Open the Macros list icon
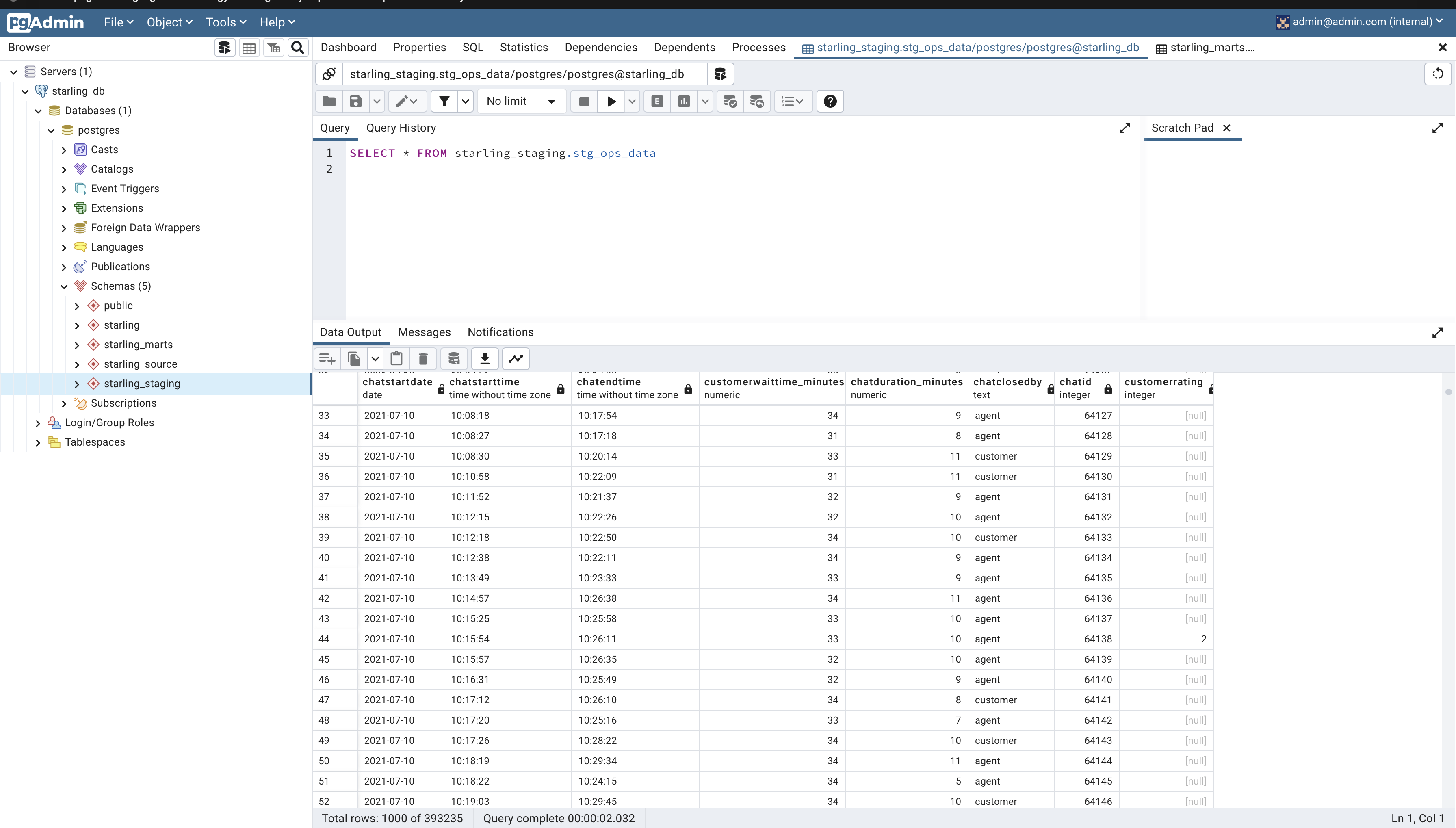Image resolution: width=1456 pixels, height=828 pixels. click(793, 101)
